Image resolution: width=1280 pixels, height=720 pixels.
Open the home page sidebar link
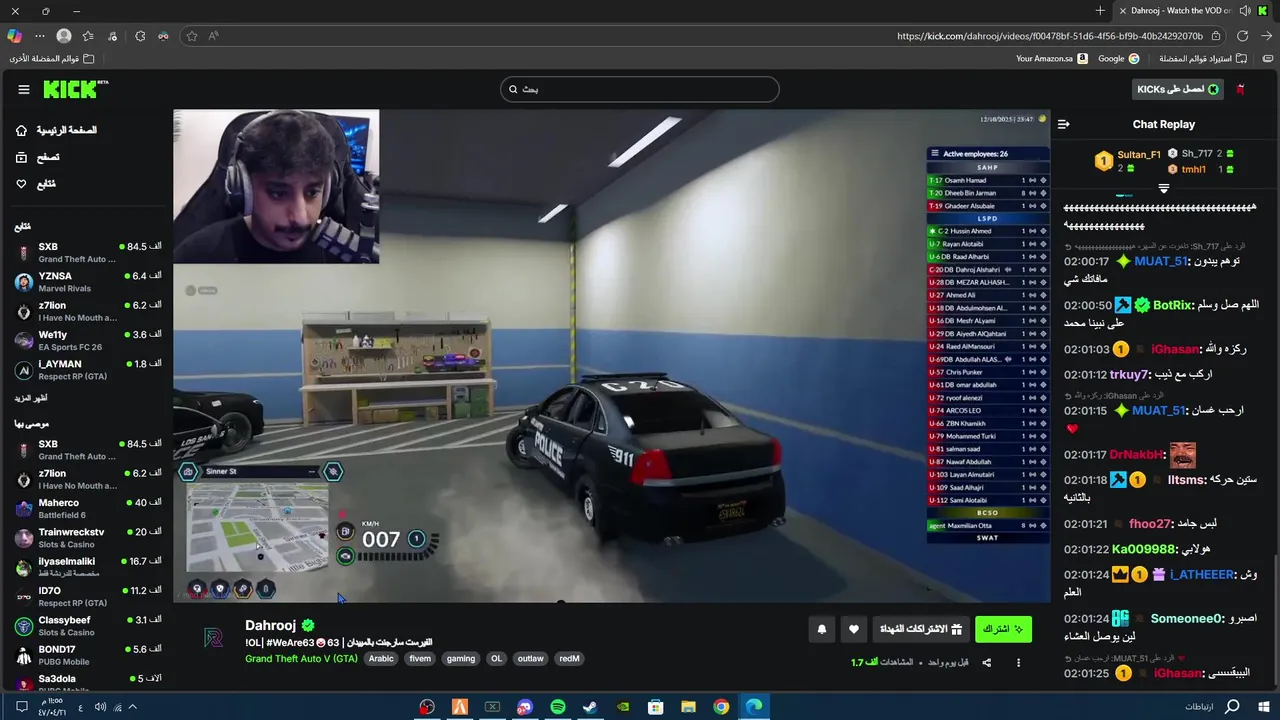[x=58, y=130]
